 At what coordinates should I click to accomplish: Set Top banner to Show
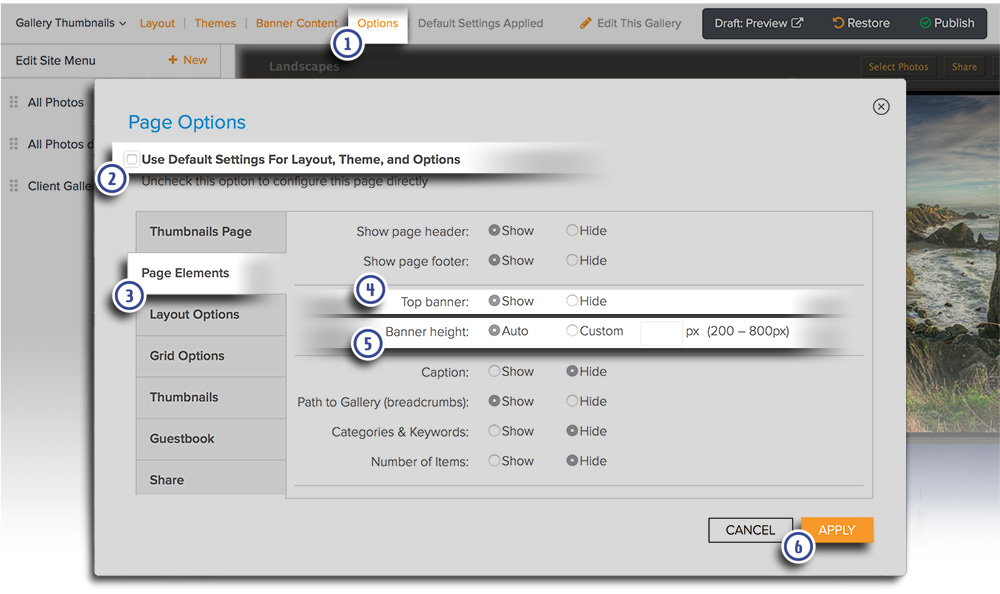[x=494, y=301]
